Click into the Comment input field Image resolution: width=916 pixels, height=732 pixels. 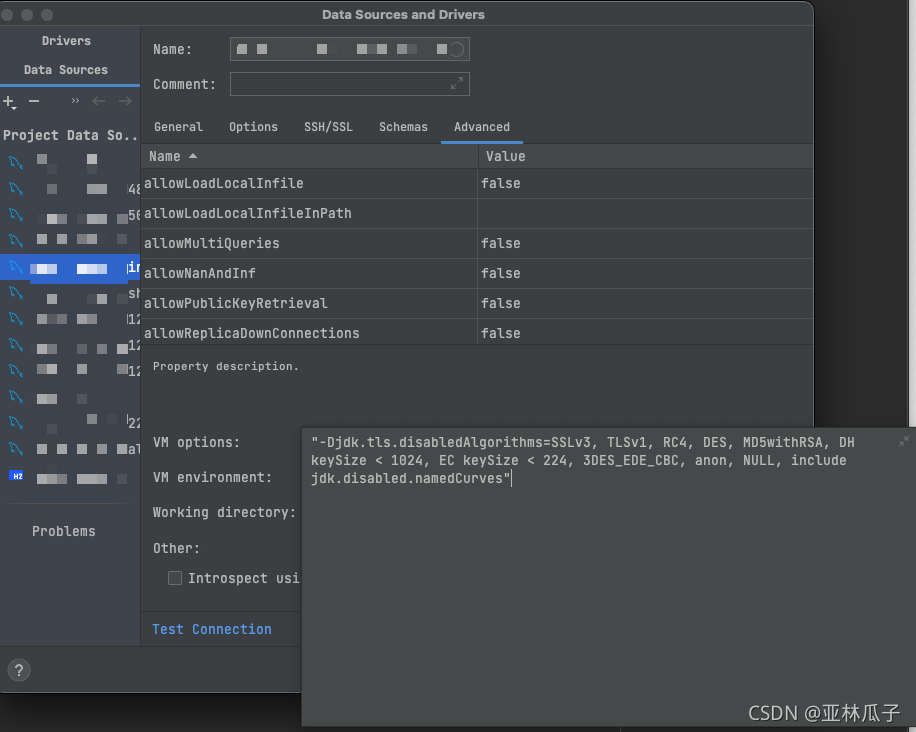coord(349,84)
